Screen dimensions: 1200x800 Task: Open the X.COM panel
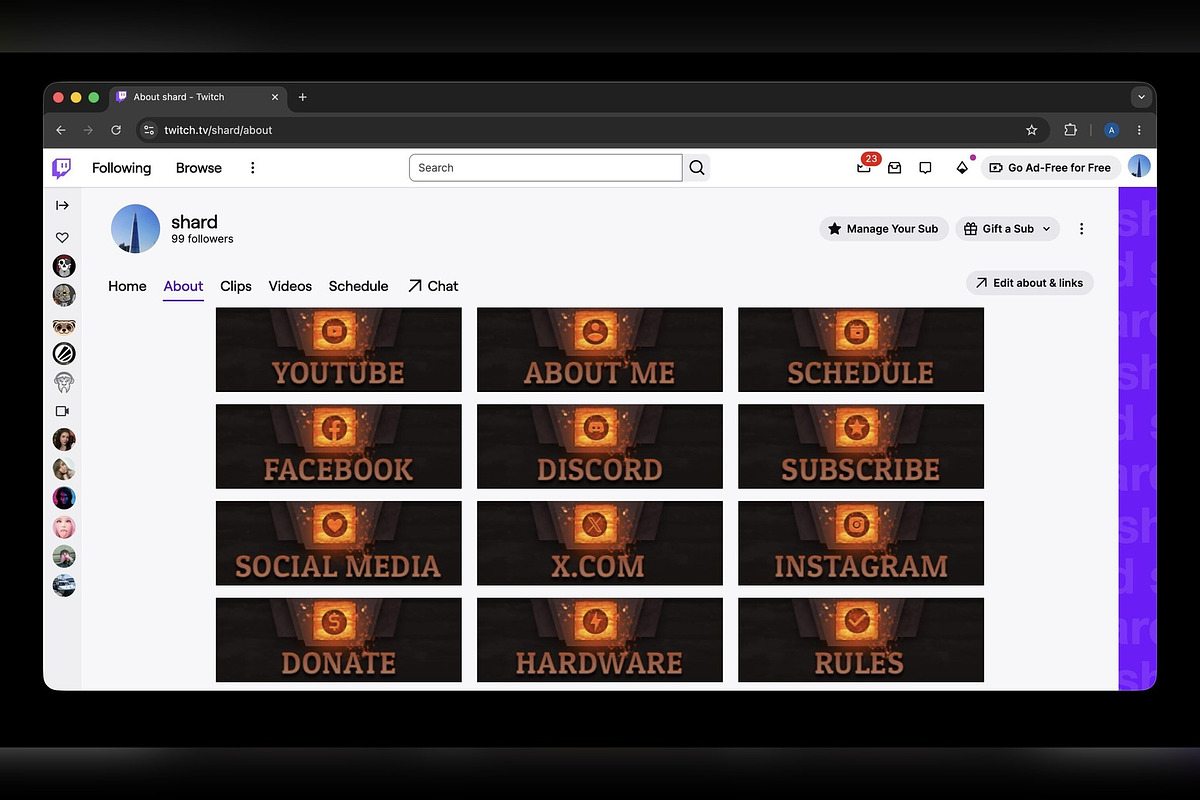click(x=600, y=543)
